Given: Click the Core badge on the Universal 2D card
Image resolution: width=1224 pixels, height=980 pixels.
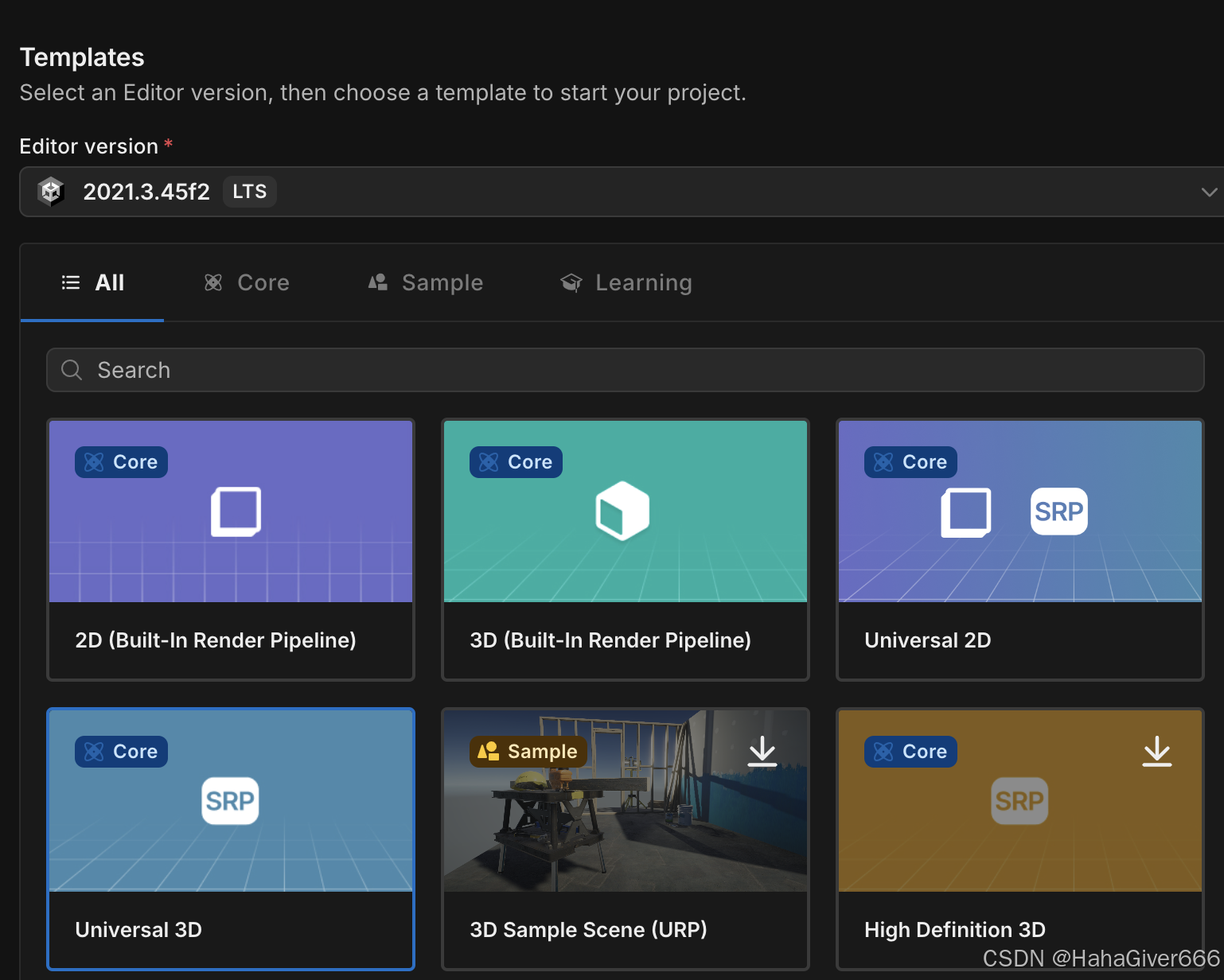Looking at the screenshot, I should pos(910,462).
